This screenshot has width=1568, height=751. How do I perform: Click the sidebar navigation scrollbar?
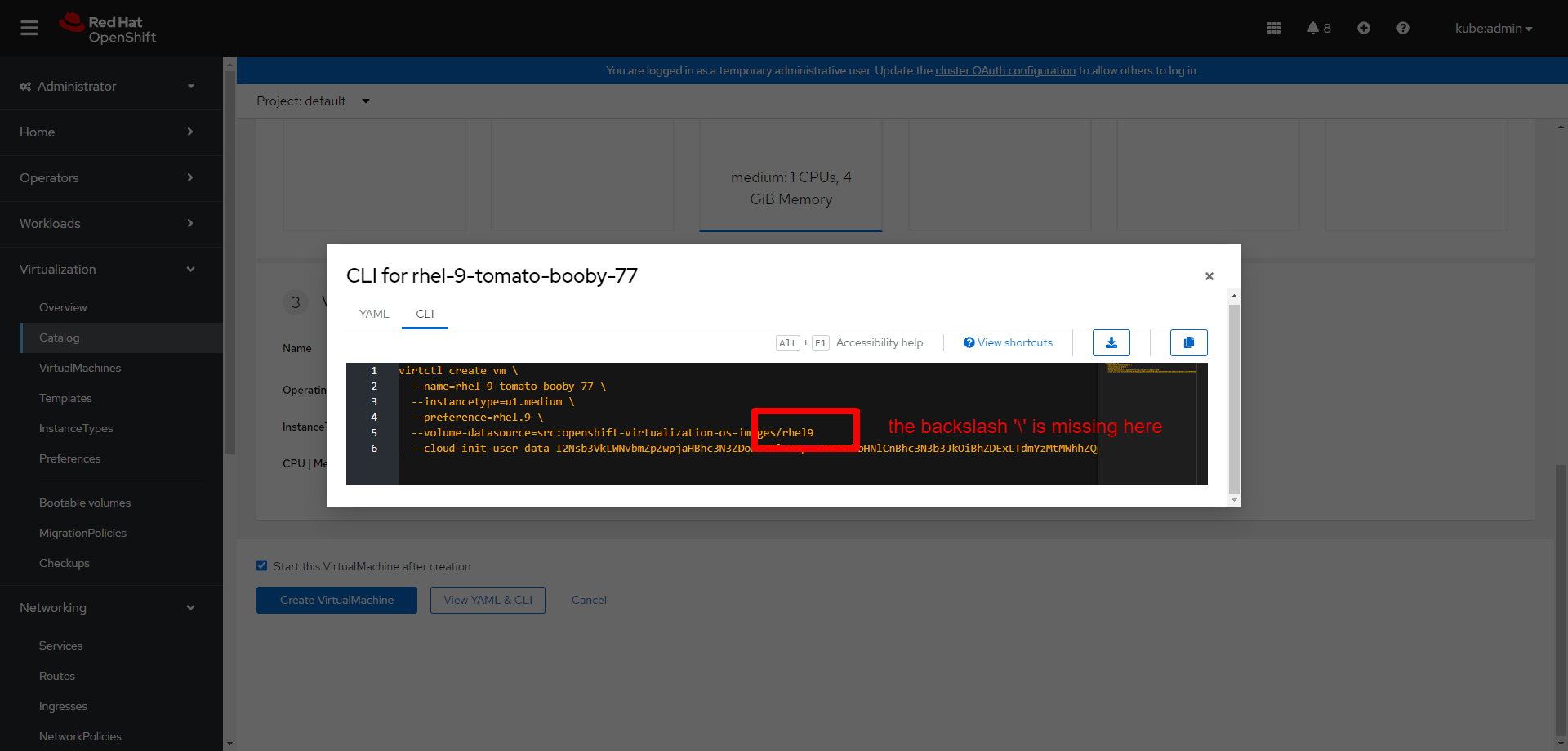click(229, 262)
